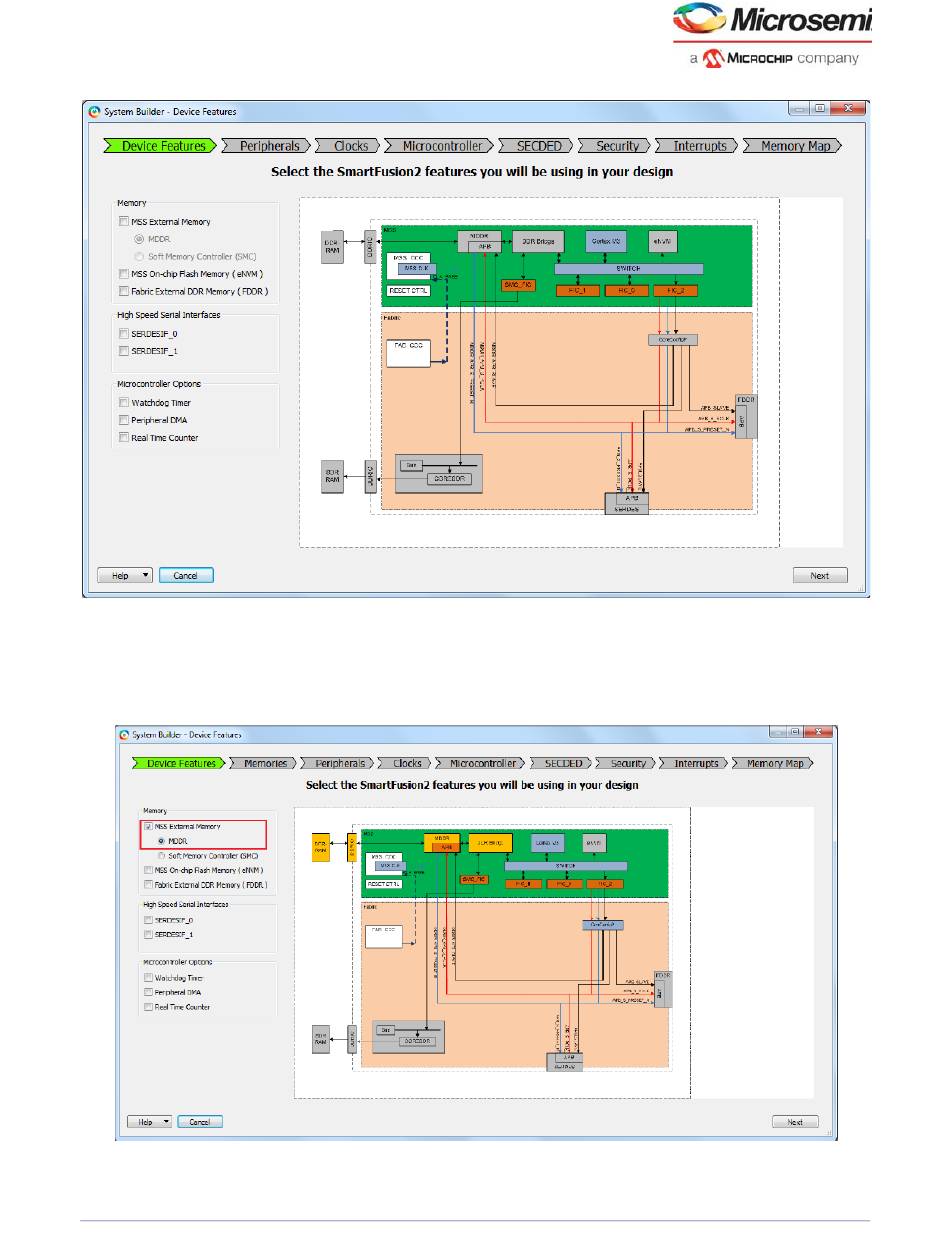Click SWITCH block in diagram, window without Memories tab
Image resolution: width=950 pixels, height=1254 pixels.
click(x=628, y=269)
